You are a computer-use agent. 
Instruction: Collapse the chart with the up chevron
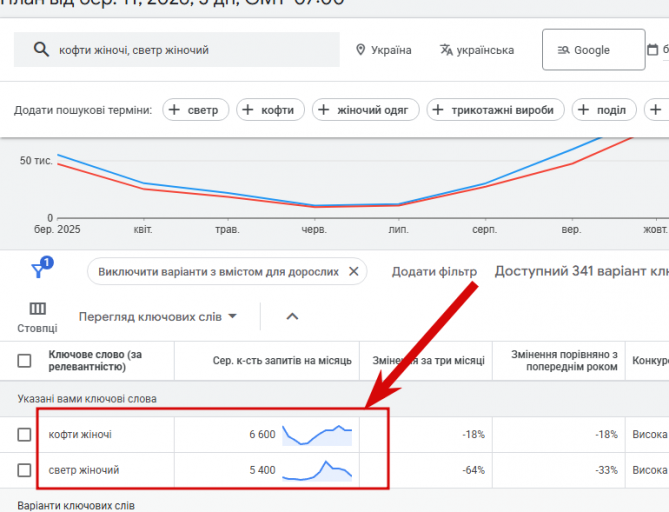(x=292, y=317)
